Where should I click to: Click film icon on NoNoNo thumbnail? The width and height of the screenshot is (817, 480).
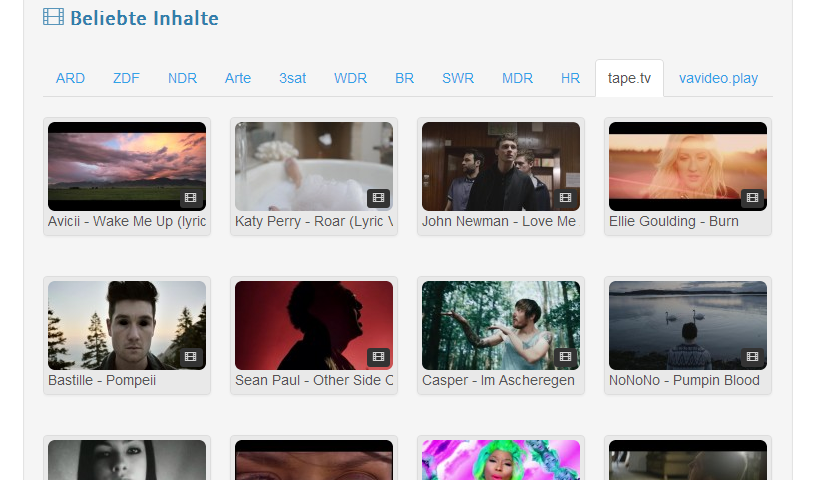click(752, 357)
